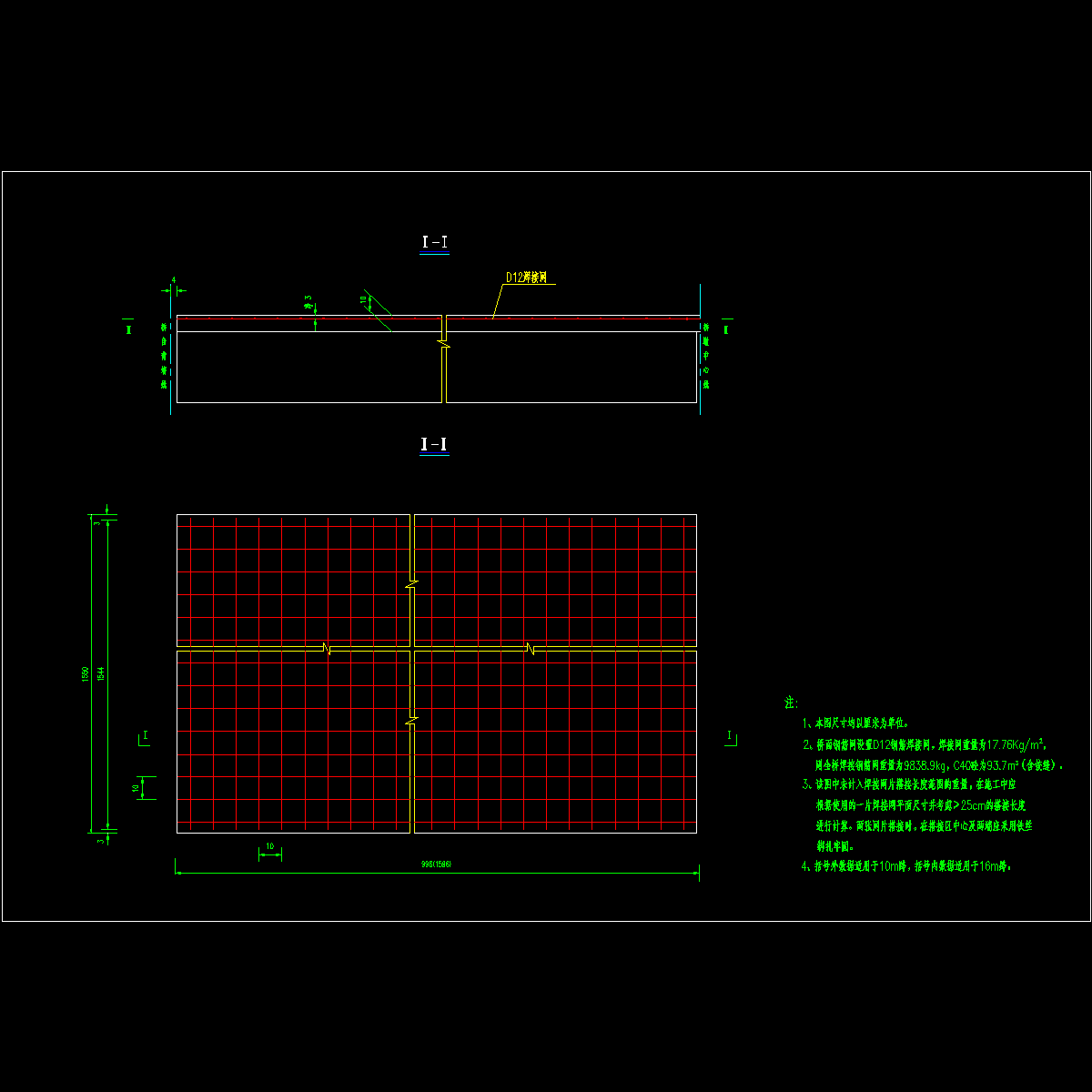This screenshot has width=1092, height=1092.
Task: Select the 996(1596) horizontal dimension text
Action: pos(436,864)
